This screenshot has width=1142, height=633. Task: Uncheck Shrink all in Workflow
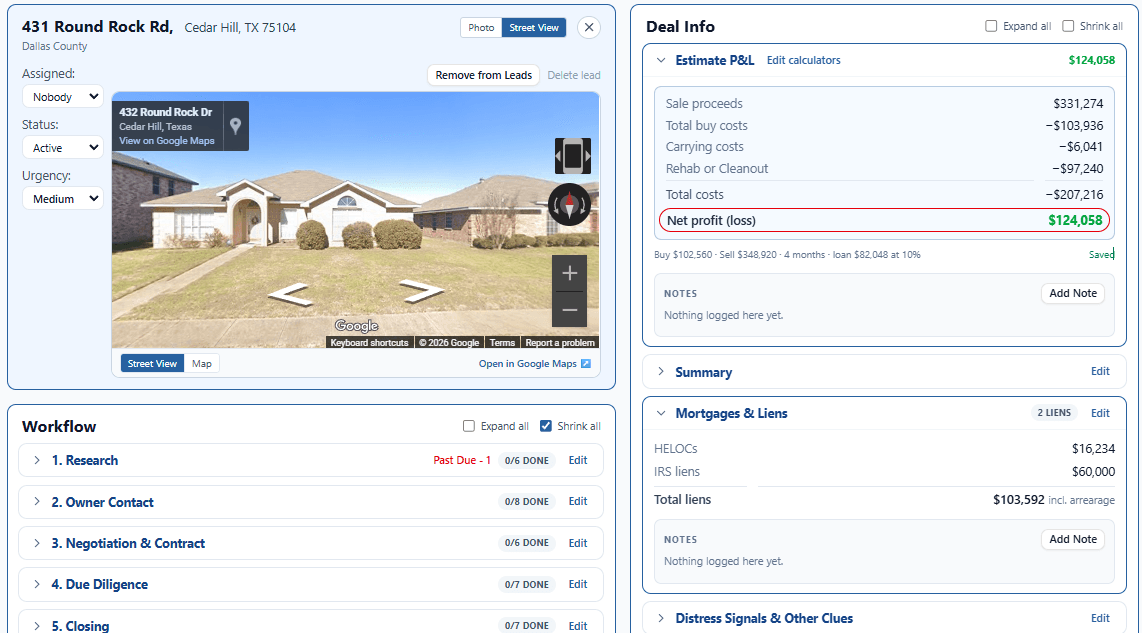point(546,426)
